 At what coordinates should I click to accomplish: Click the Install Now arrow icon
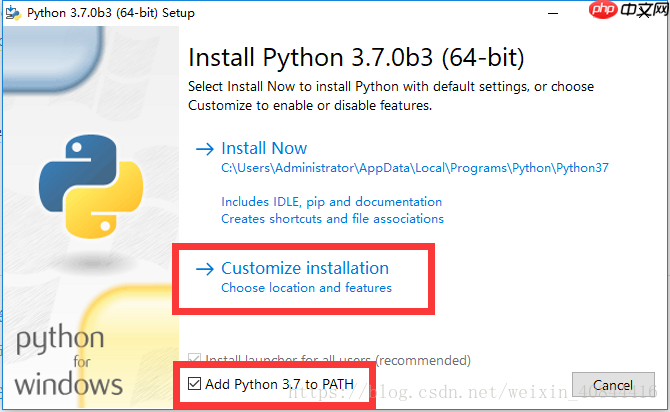[x=205, y=149]
